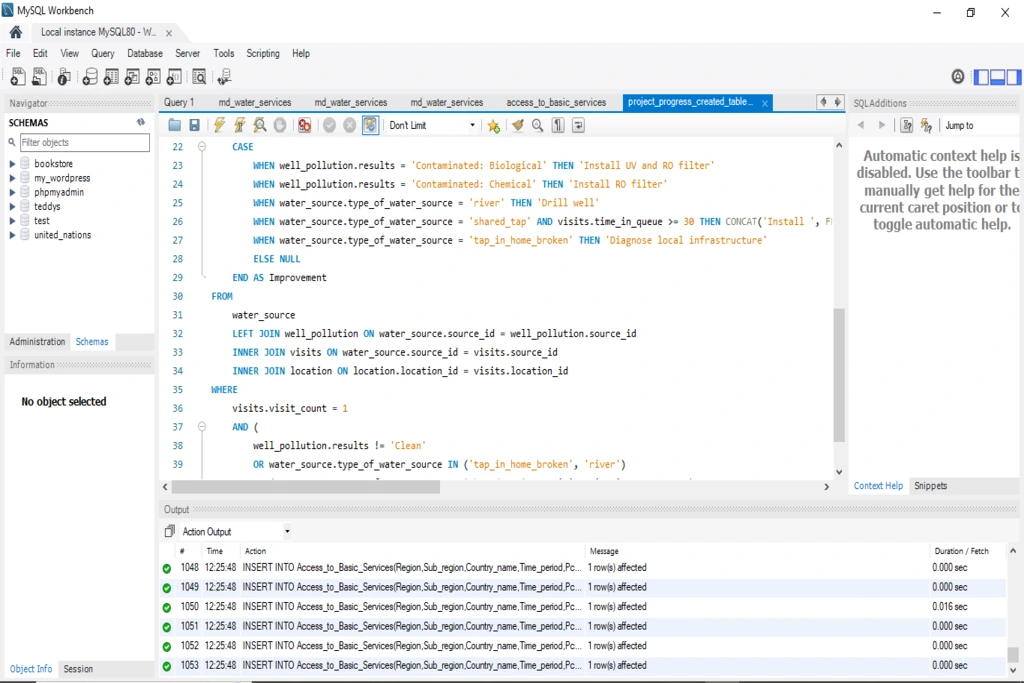Expand the teddys schema
The image size is (1024, 683).
(12, 207)
